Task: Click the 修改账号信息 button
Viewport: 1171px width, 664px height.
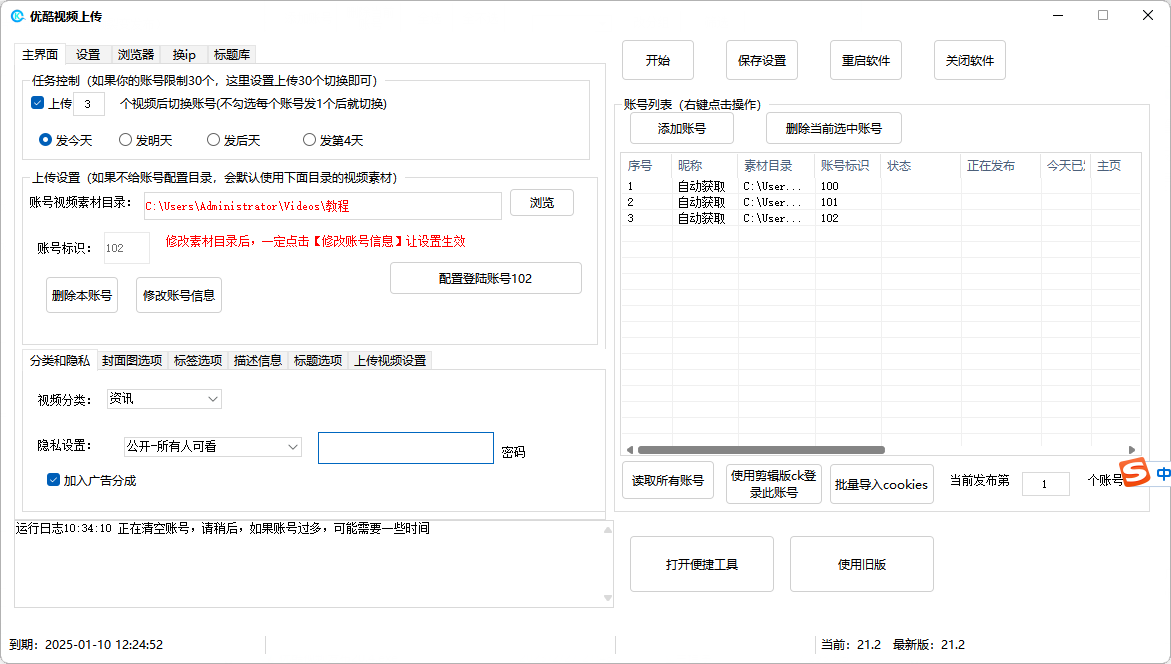Action: coord(178,295)
